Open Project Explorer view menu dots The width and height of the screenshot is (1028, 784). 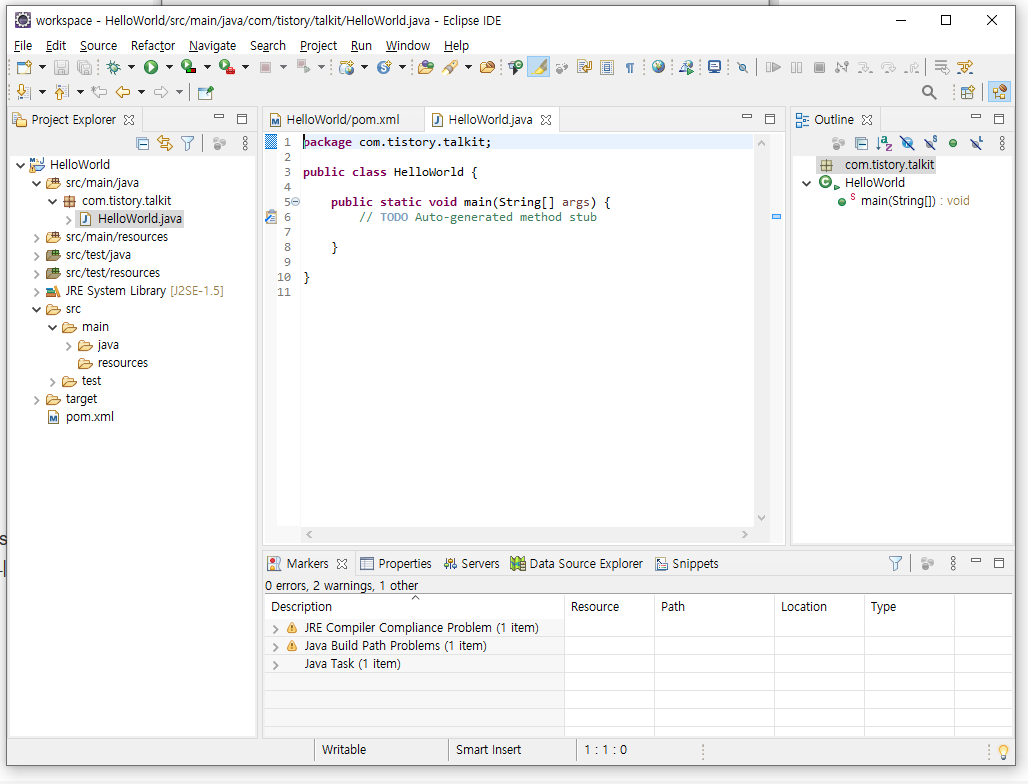245,144
